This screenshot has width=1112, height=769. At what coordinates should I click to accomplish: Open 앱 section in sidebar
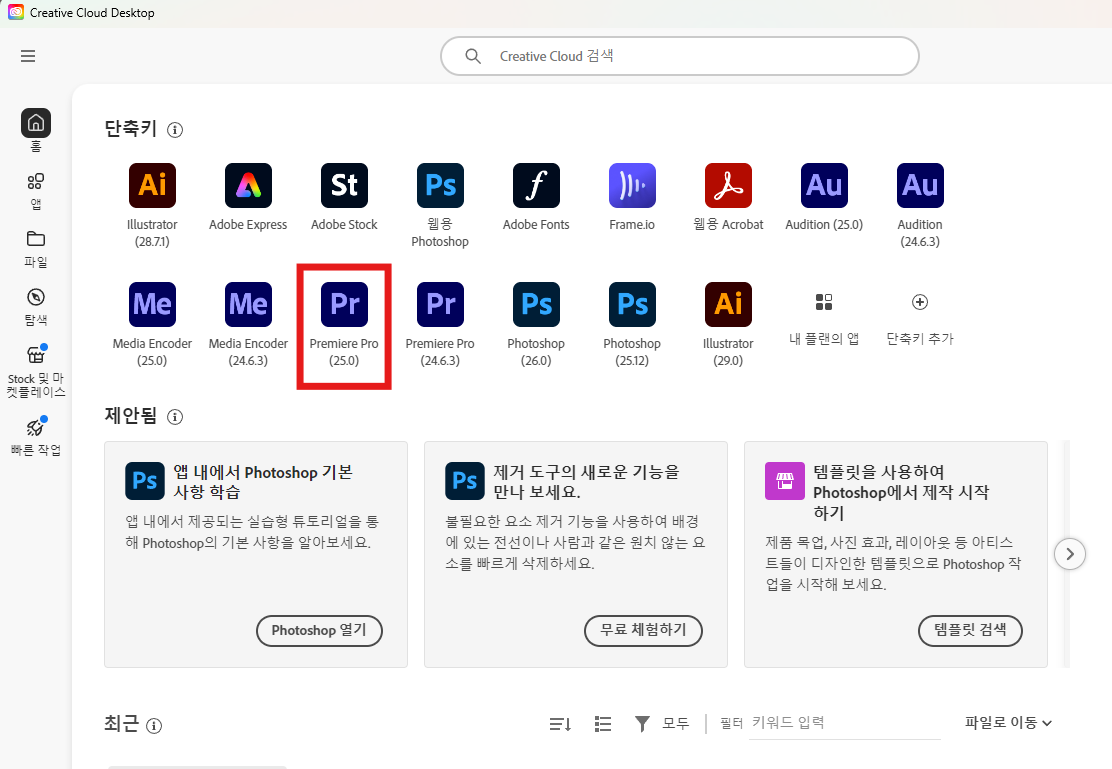[x=35, y=191]
